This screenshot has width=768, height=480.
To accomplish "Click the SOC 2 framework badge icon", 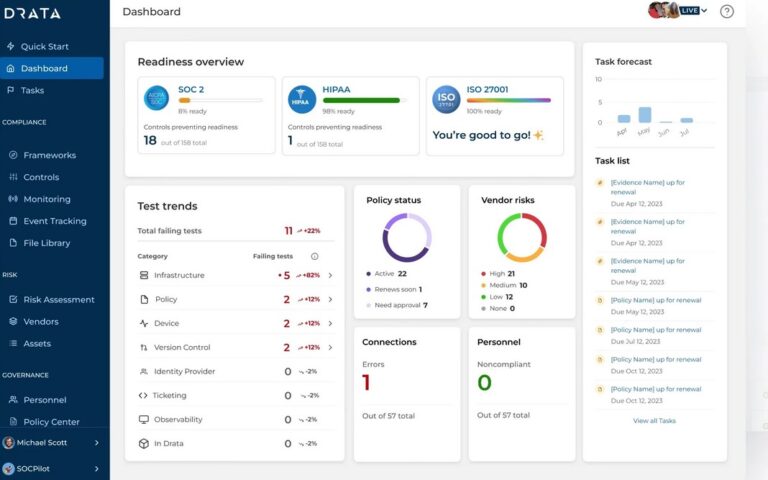I will (157, 99).
